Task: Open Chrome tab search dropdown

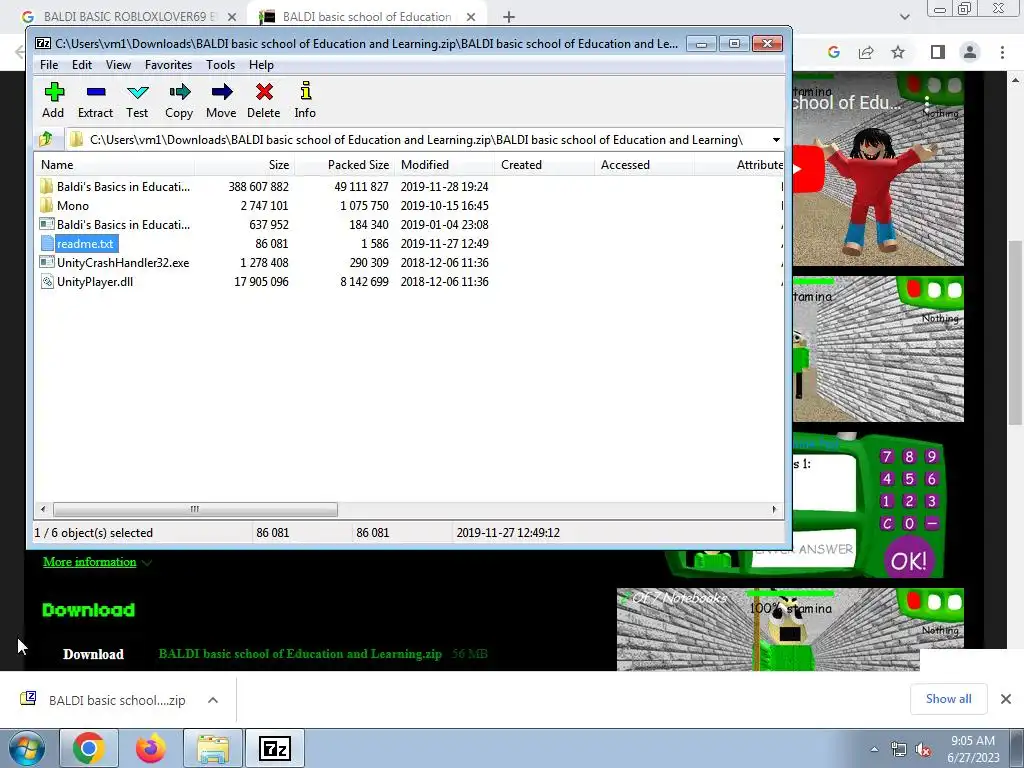Action: [x=904, y=17]
